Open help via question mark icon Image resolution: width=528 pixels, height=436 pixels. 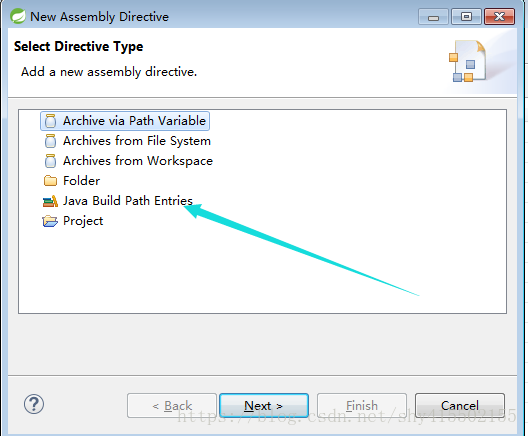tap(34, 404)
